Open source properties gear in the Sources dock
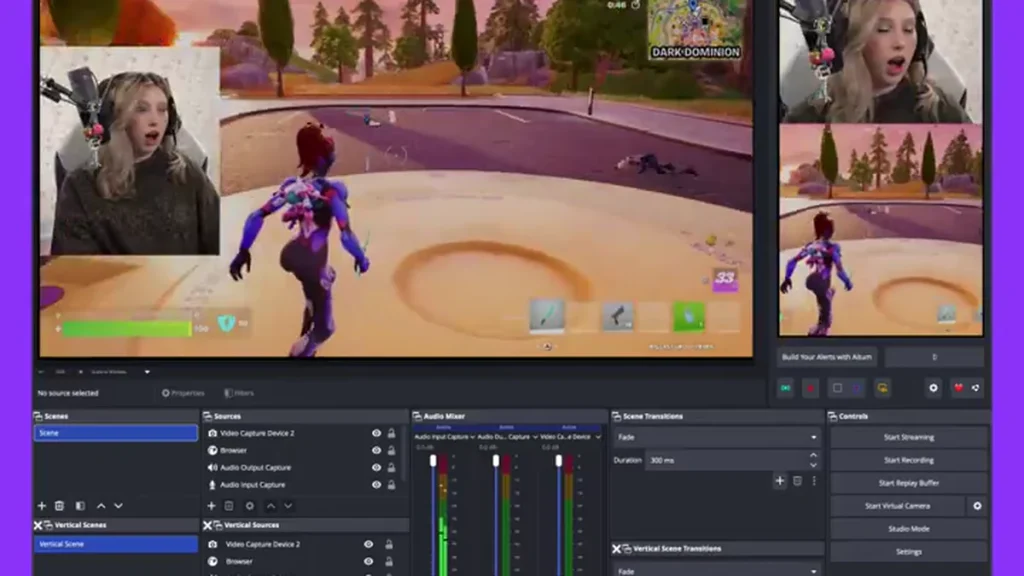 click(249, 506)
